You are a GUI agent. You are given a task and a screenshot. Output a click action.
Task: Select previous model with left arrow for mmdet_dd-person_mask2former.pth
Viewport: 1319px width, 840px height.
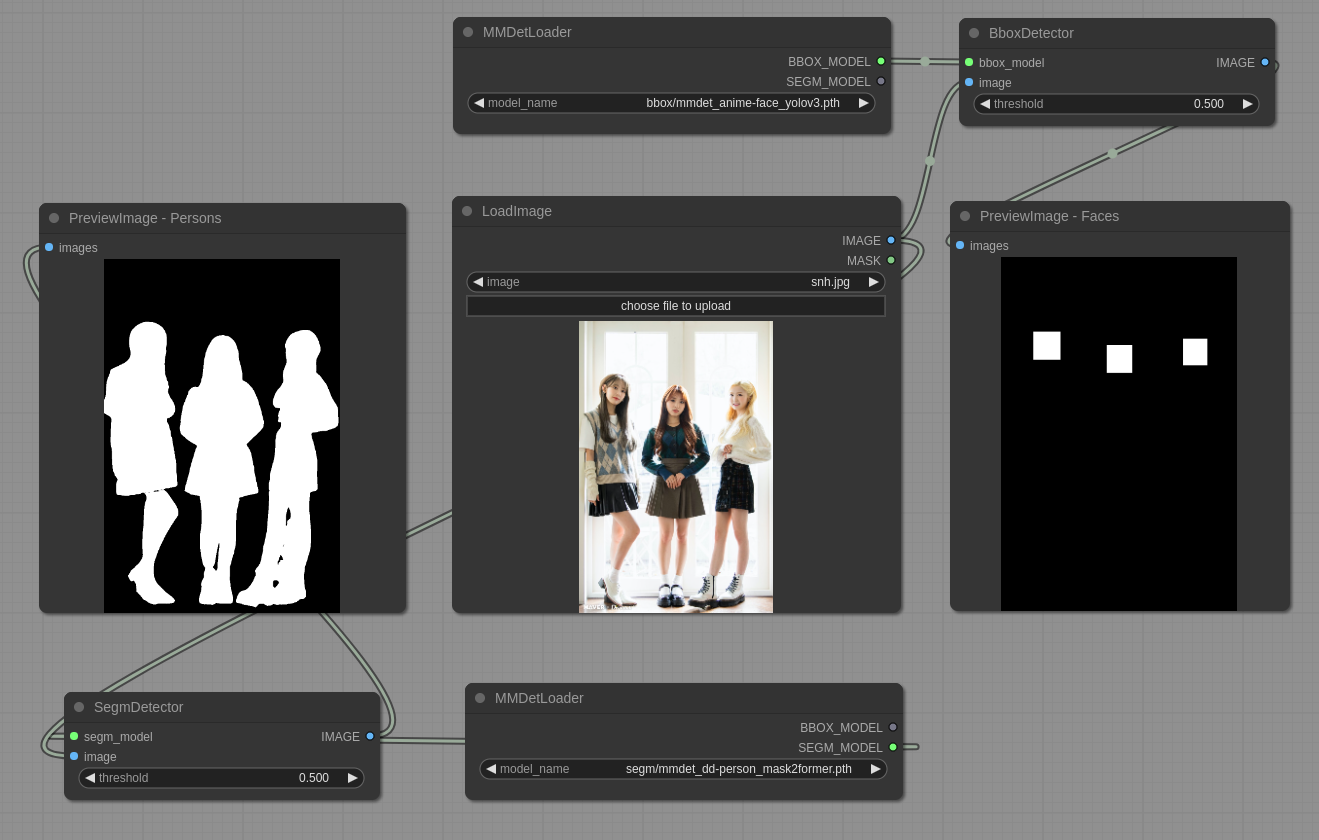click(491, 769)
